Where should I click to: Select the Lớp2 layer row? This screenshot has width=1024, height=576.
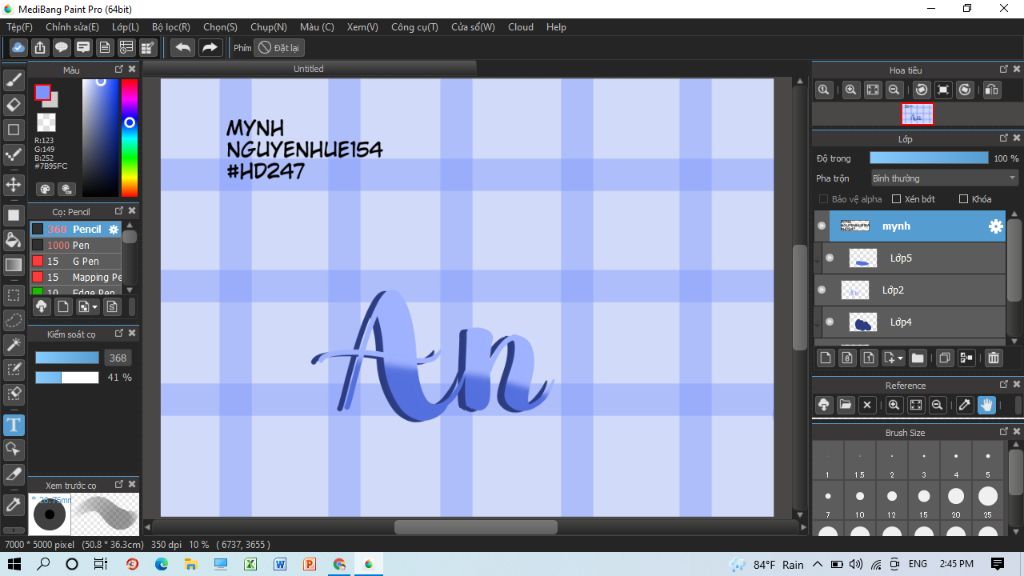tap(911, 290)
